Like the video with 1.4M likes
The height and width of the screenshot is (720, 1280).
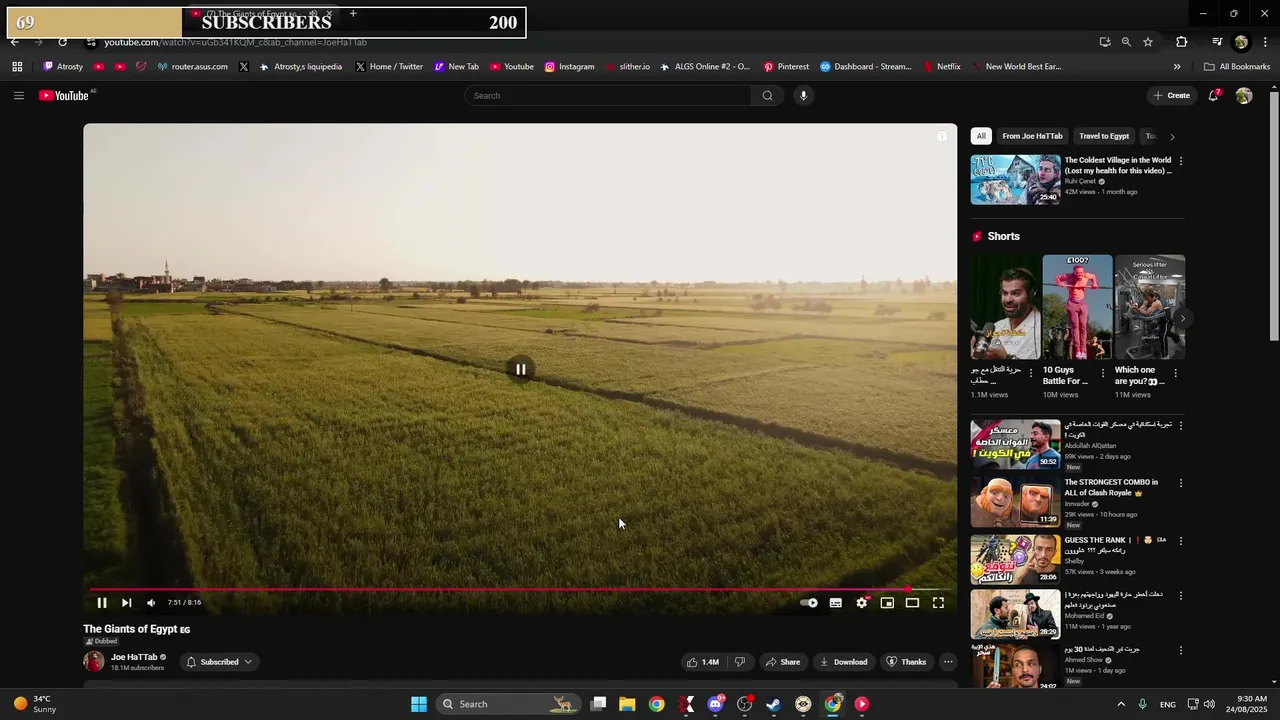coord(704,662)
